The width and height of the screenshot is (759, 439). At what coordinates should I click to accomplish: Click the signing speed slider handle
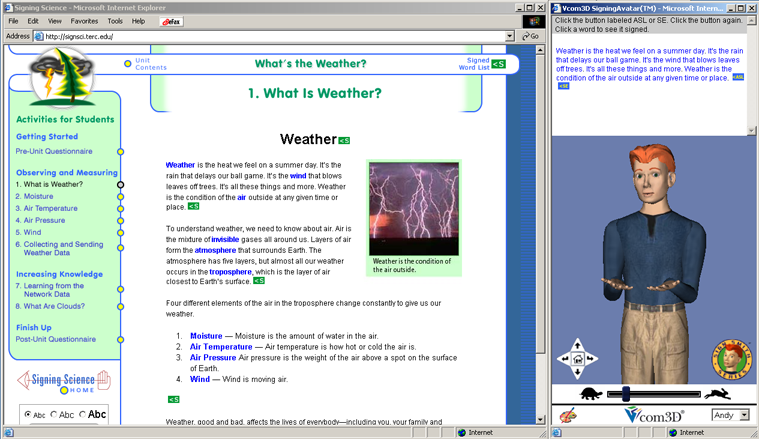[x=626, y=393]
